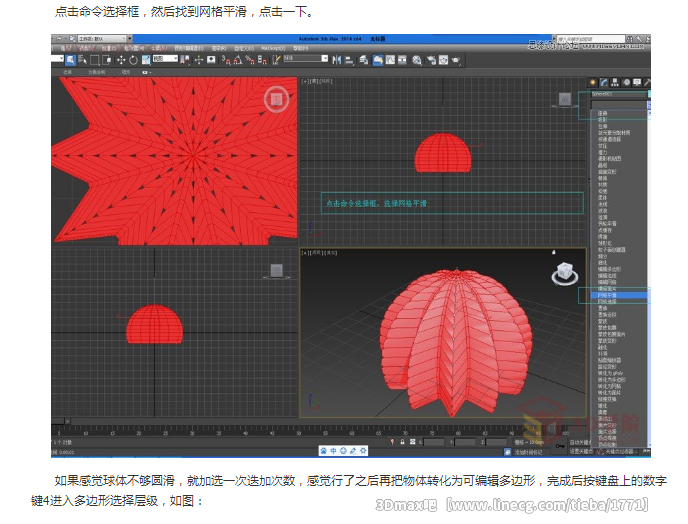The height and width of the screenshot is (524, 688).
Task: Switch to the Modify command panel
Action: (604, 83)
